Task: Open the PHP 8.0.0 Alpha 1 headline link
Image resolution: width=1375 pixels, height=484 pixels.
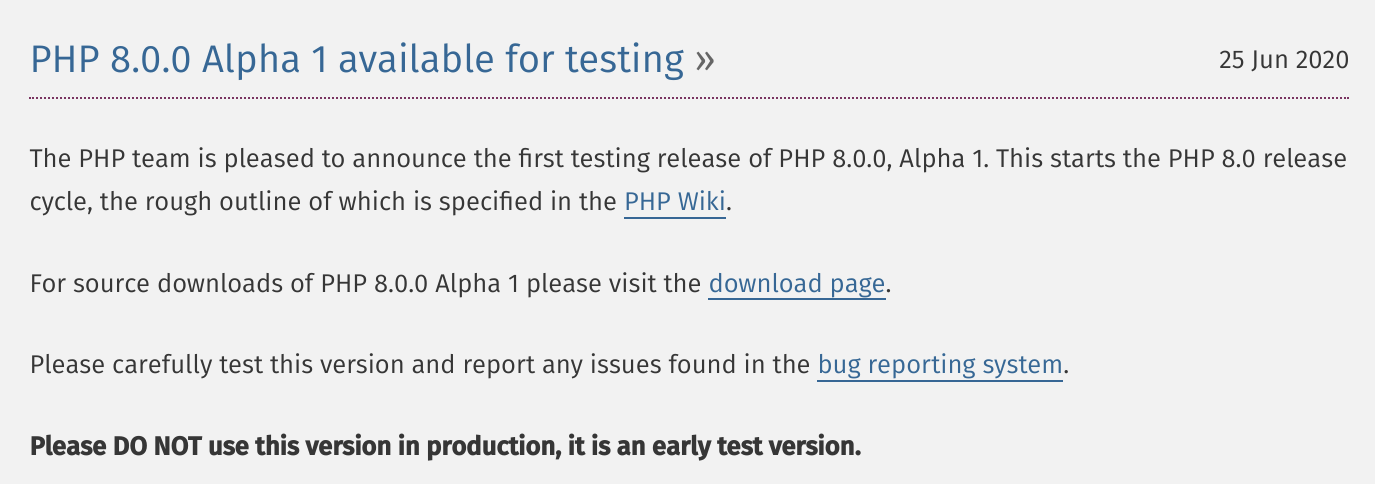Action: (357, 60)
